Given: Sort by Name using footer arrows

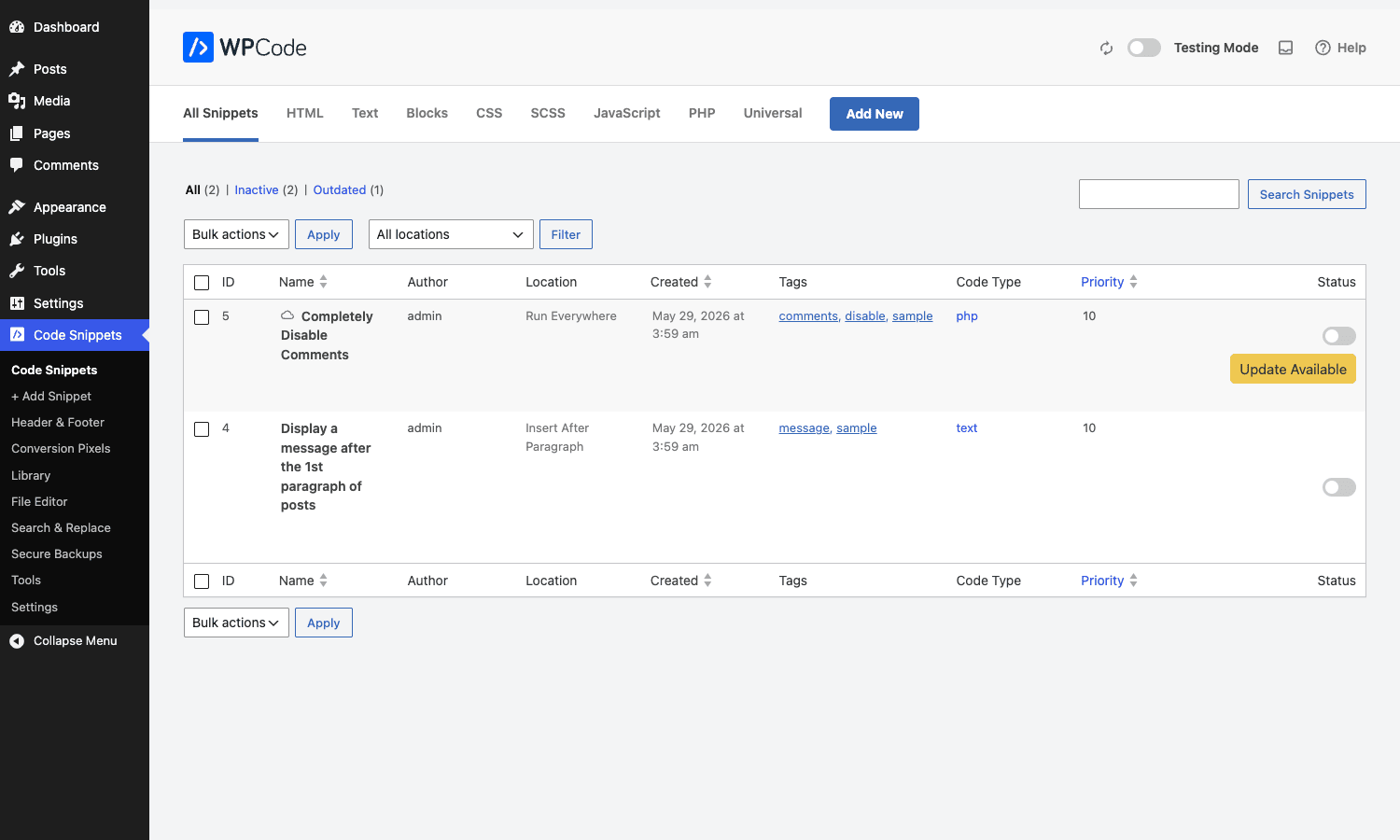Looking at the screenshot, I should [323, 581].
